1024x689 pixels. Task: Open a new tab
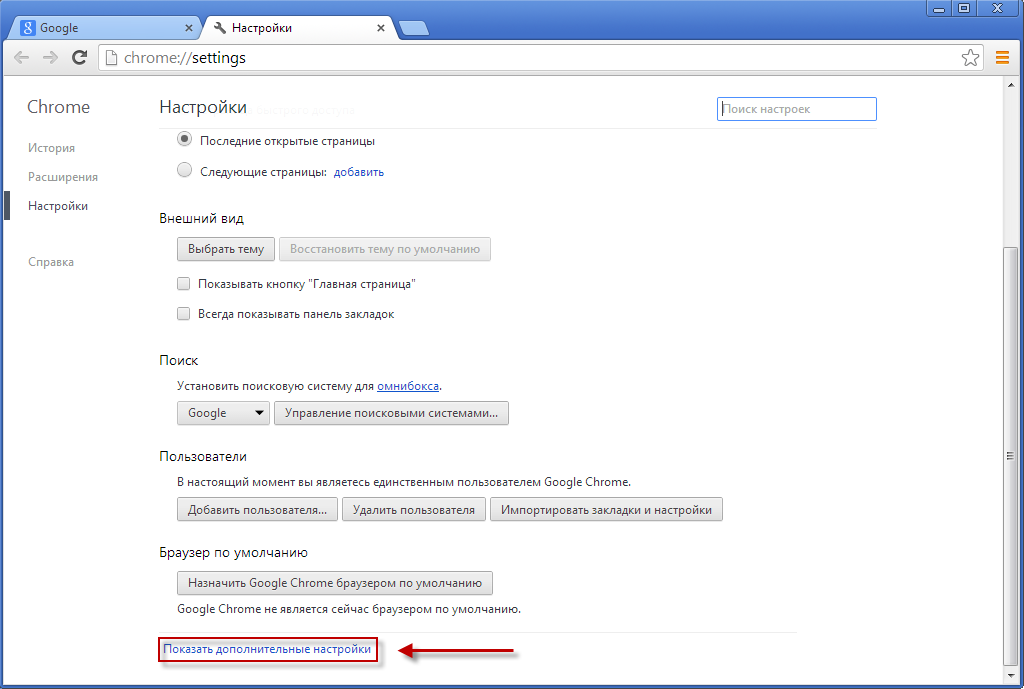pyautogui.click(x=413, y=28)
